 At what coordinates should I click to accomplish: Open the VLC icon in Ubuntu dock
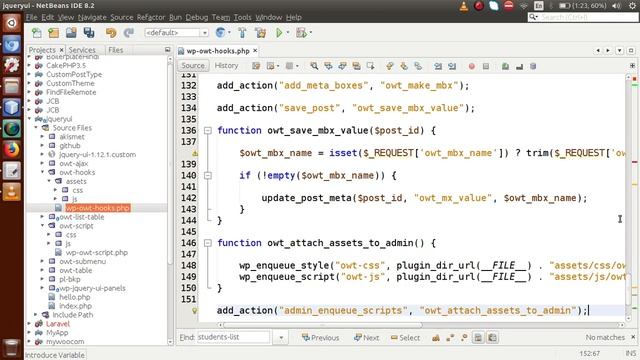11,192
